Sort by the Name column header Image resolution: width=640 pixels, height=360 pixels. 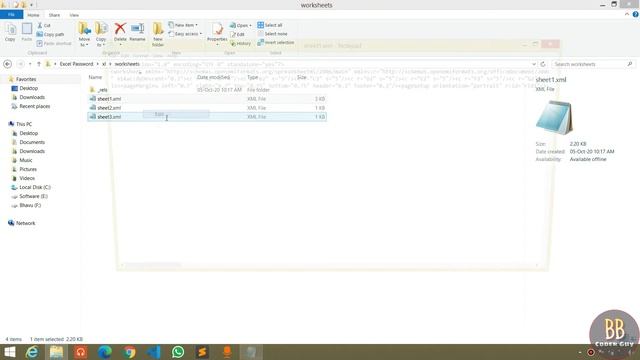pos(96,77)
